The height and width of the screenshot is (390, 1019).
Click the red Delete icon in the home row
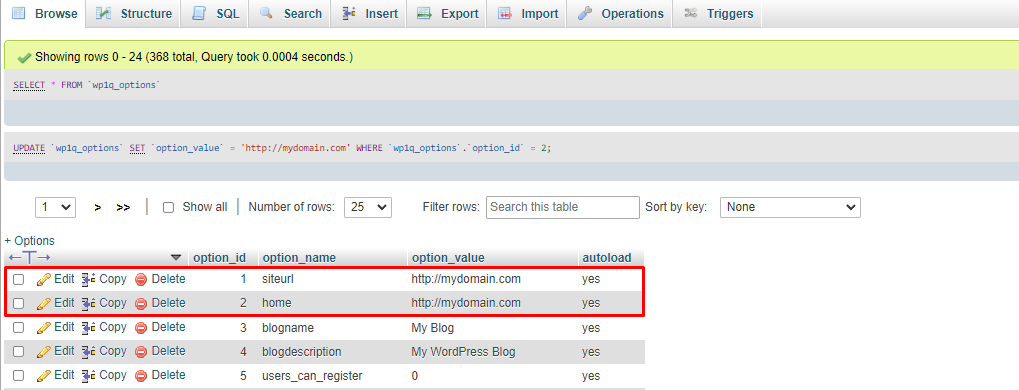[x=141, y=303]
